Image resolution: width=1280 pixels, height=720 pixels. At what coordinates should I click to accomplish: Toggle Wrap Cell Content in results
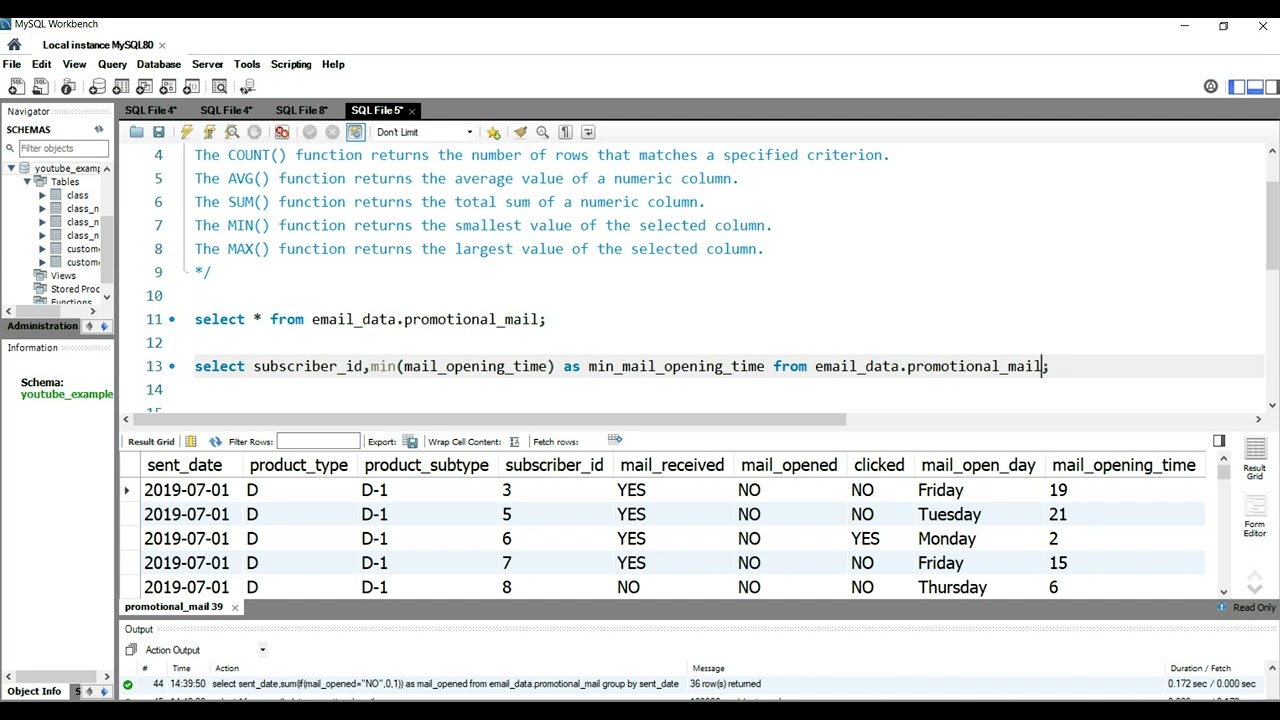click(x=514, y=442)
